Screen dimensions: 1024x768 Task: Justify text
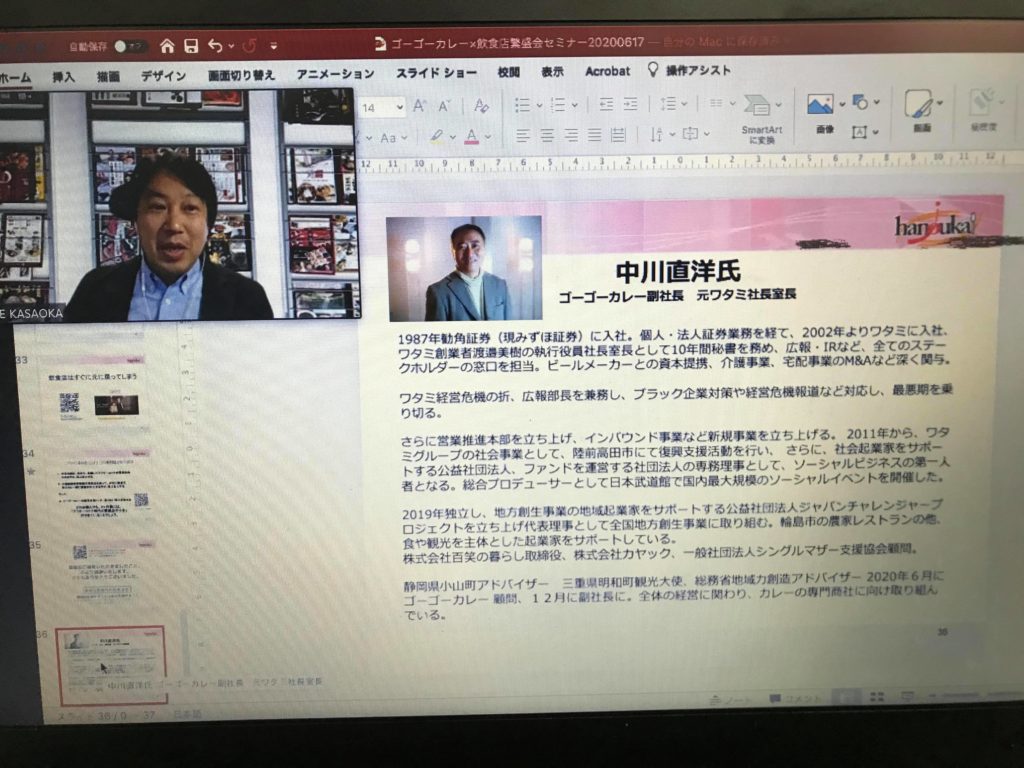click(x=594, y=135)
